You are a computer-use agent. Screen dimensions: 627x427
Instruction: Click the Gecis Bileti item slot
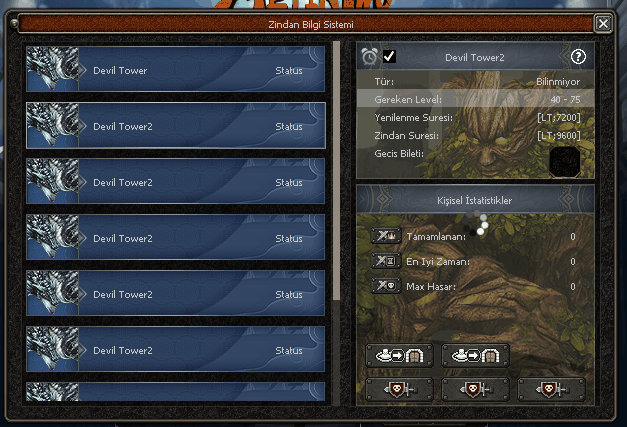(565, 162)
